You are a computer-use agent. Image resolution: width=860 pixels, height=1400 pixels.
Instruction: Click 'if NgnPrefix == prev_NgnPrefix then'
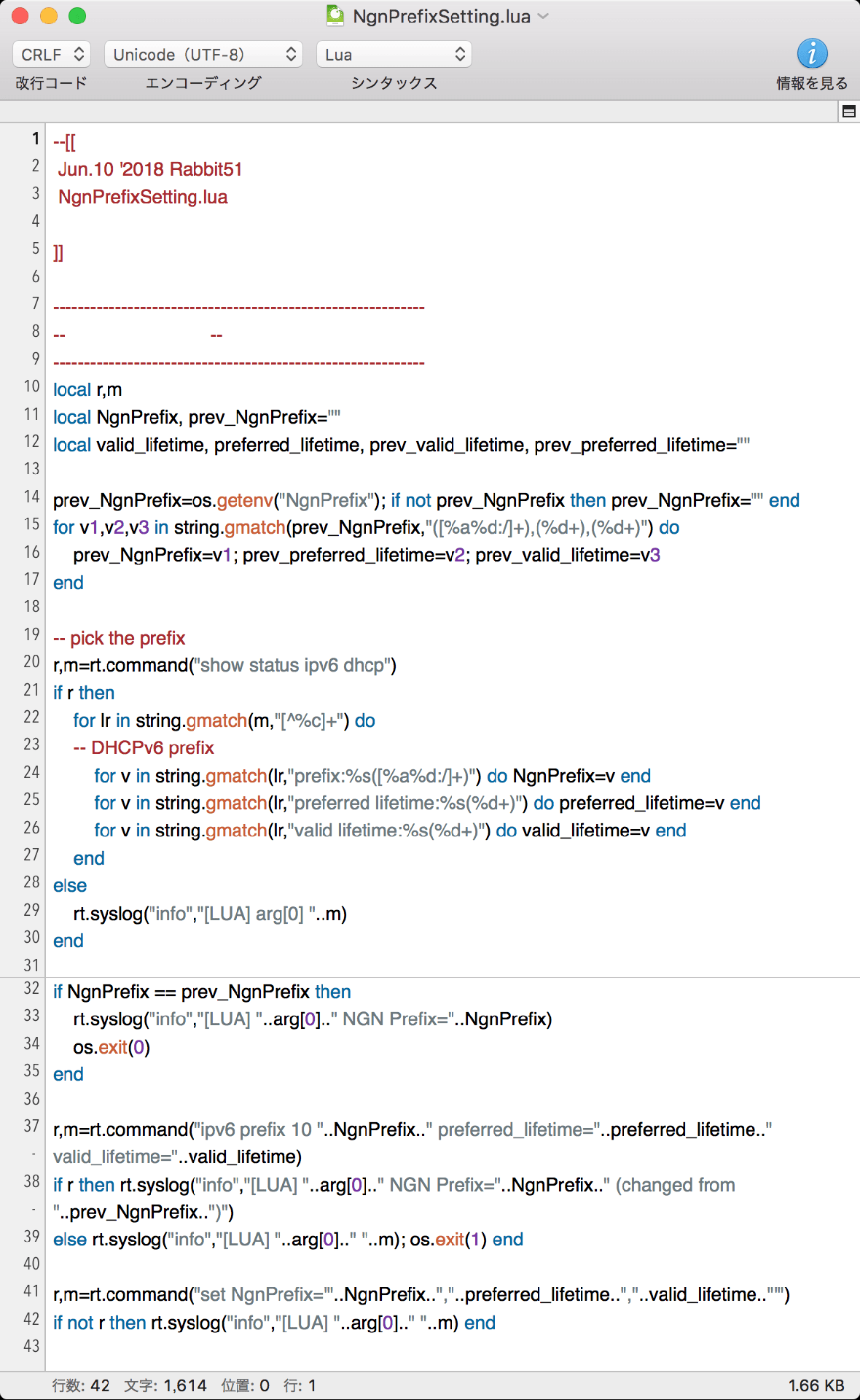coord(202,992)
